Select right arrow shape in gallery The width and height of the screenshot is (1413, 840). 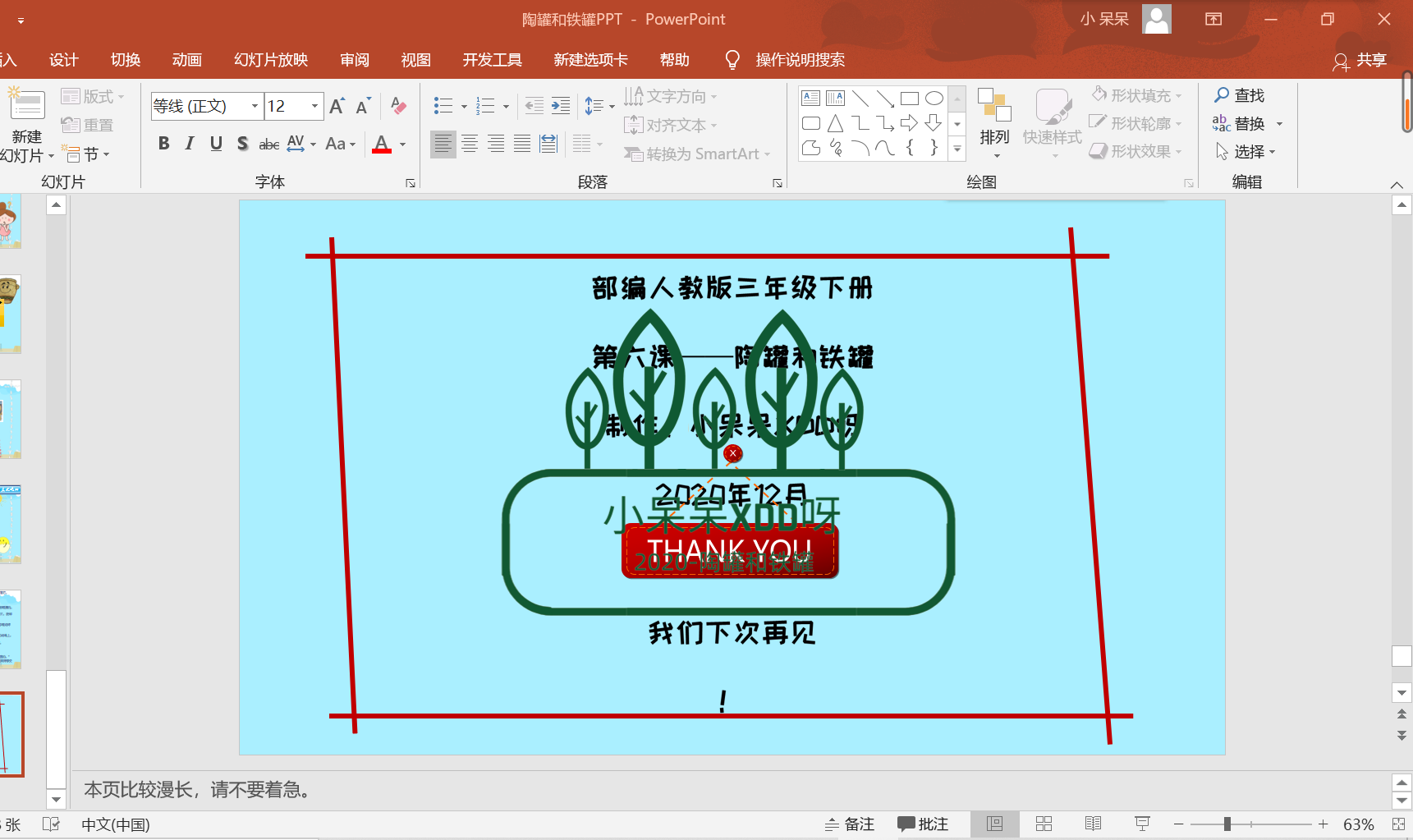[910, 123]
